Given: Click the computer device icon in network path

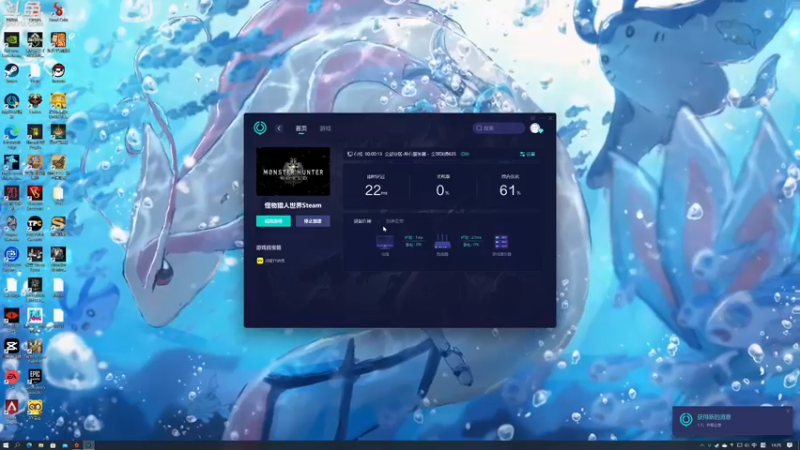Looking at the screenshot, I should [385, 242].
